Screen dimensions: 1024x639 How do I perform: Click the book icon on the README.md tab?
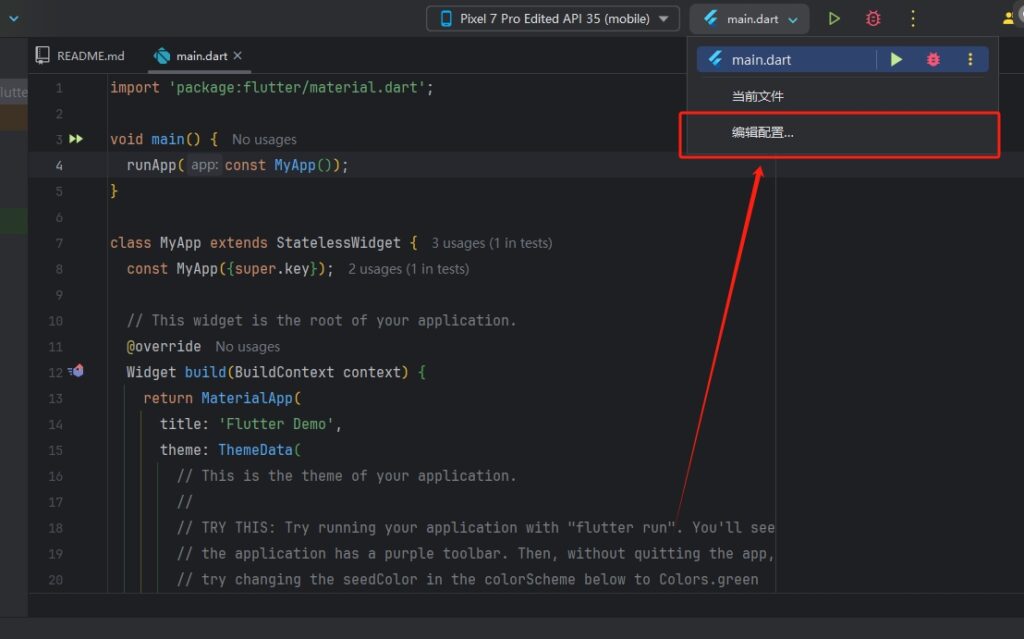click(42, 55)
